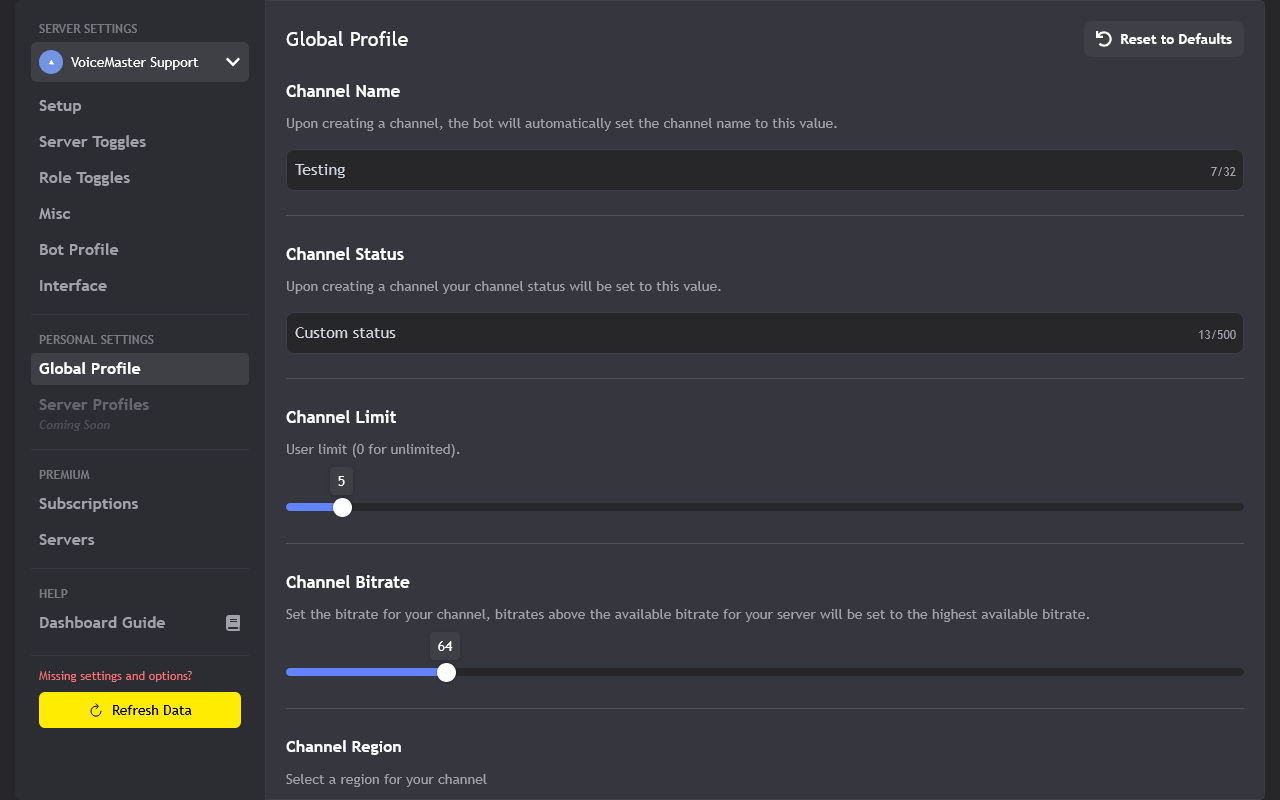The height and width of the screenshot is (800, 1280).
Task: Navigate to Role Toggles settings
Action: pos(84,177)
